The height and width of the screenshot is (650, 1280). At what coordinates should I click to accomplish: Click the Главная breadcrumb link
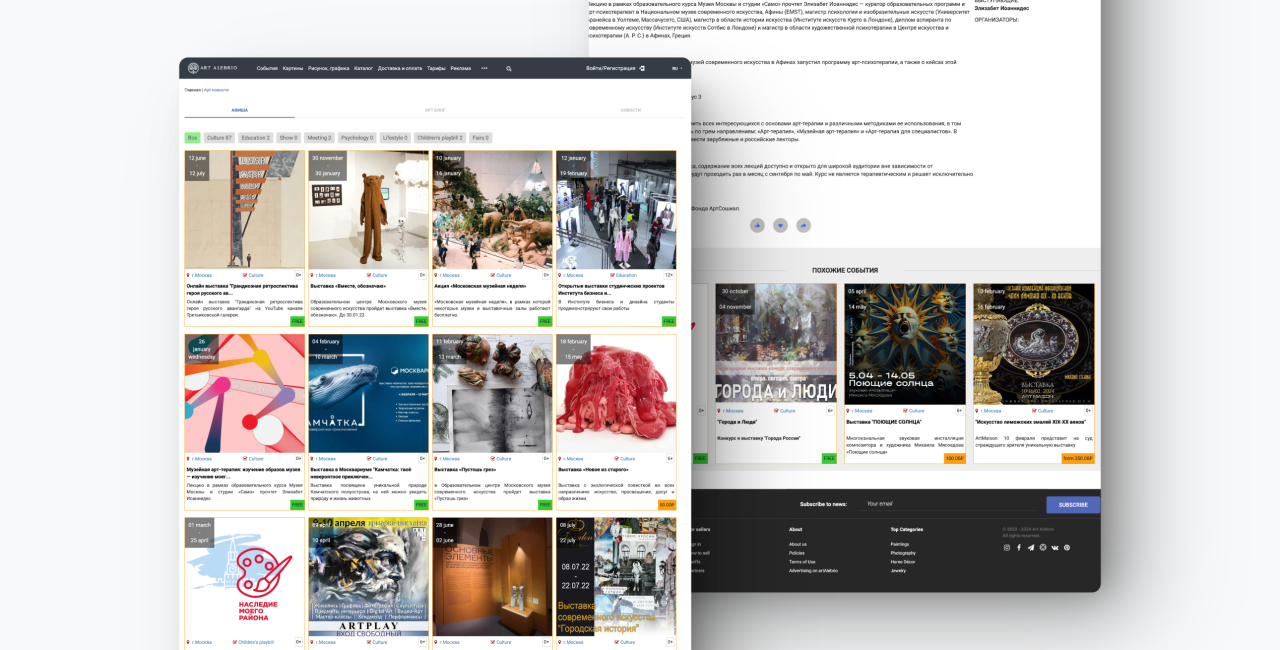click(192, 90)
